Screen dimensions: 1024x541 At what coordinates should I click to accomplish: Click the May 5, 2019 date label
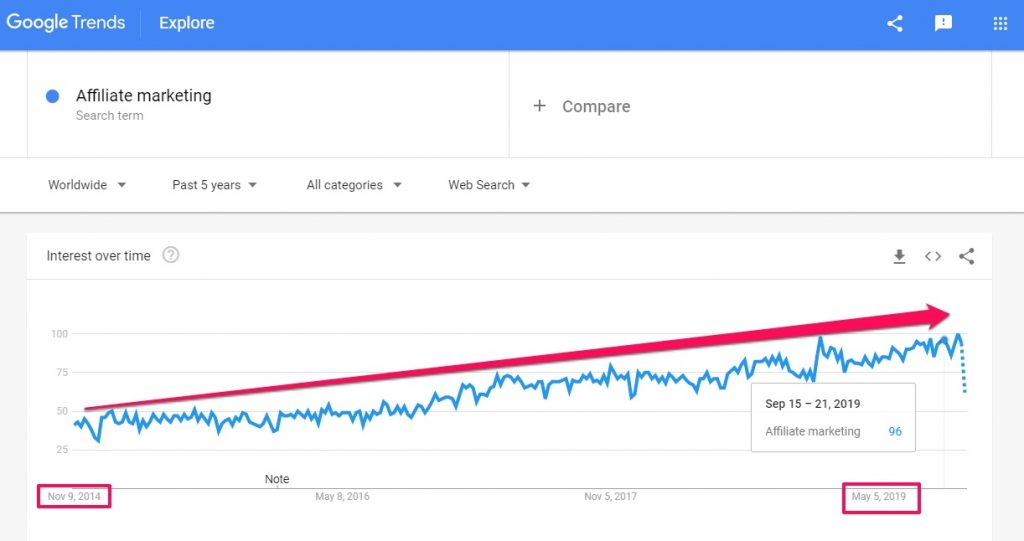pyautogui.click(x=879, y=496)
